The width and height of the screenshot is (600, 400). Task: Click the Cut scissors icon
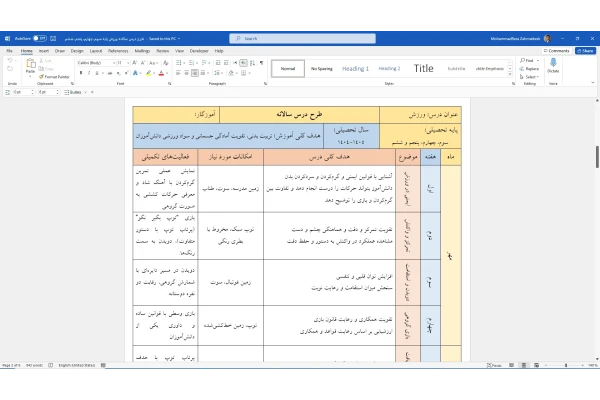tap(43, 60)
